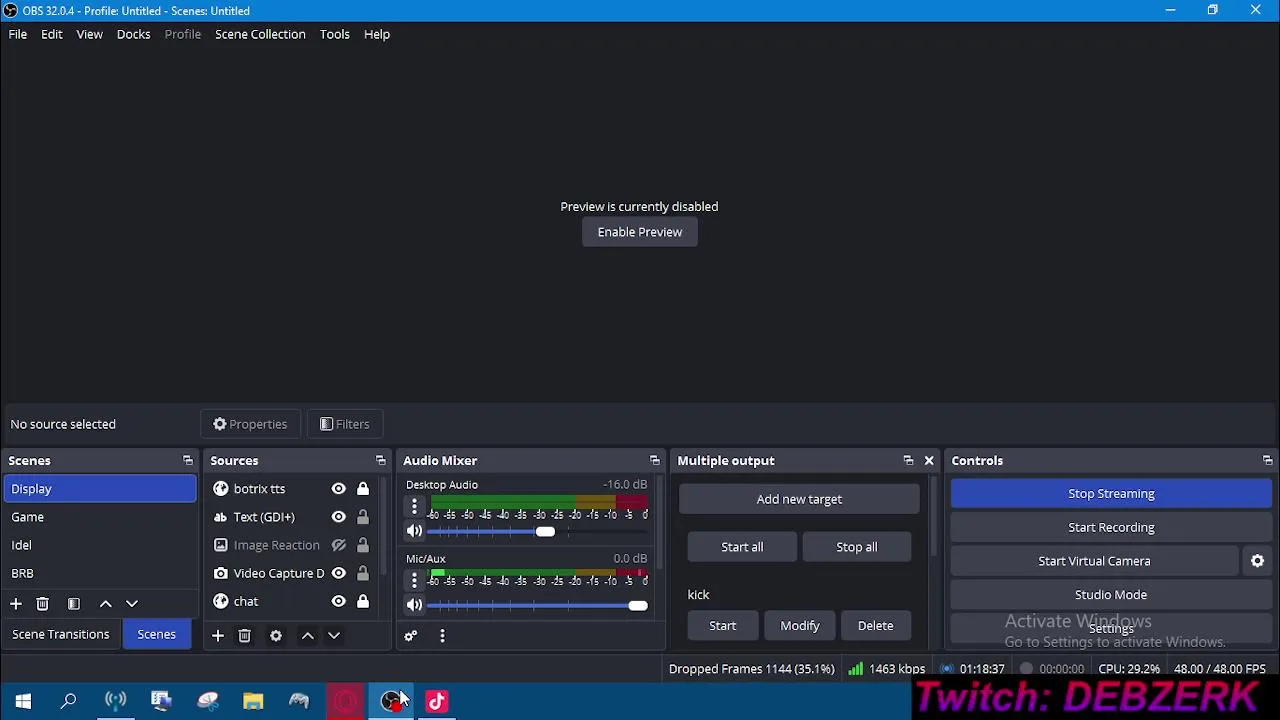The height and width of the screenshot is (720, 1280).
Task: Switch to Scenes tab
Action: point(156,634)
